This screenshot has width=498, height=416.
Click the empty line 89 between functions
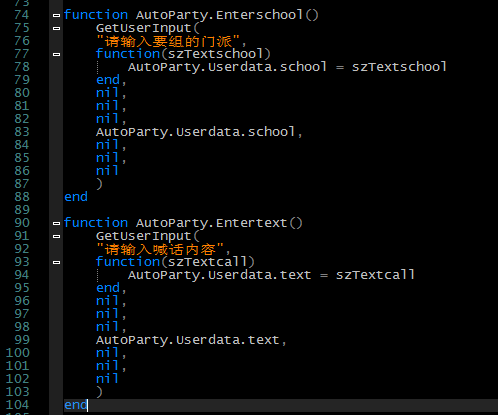pos(280,210)
